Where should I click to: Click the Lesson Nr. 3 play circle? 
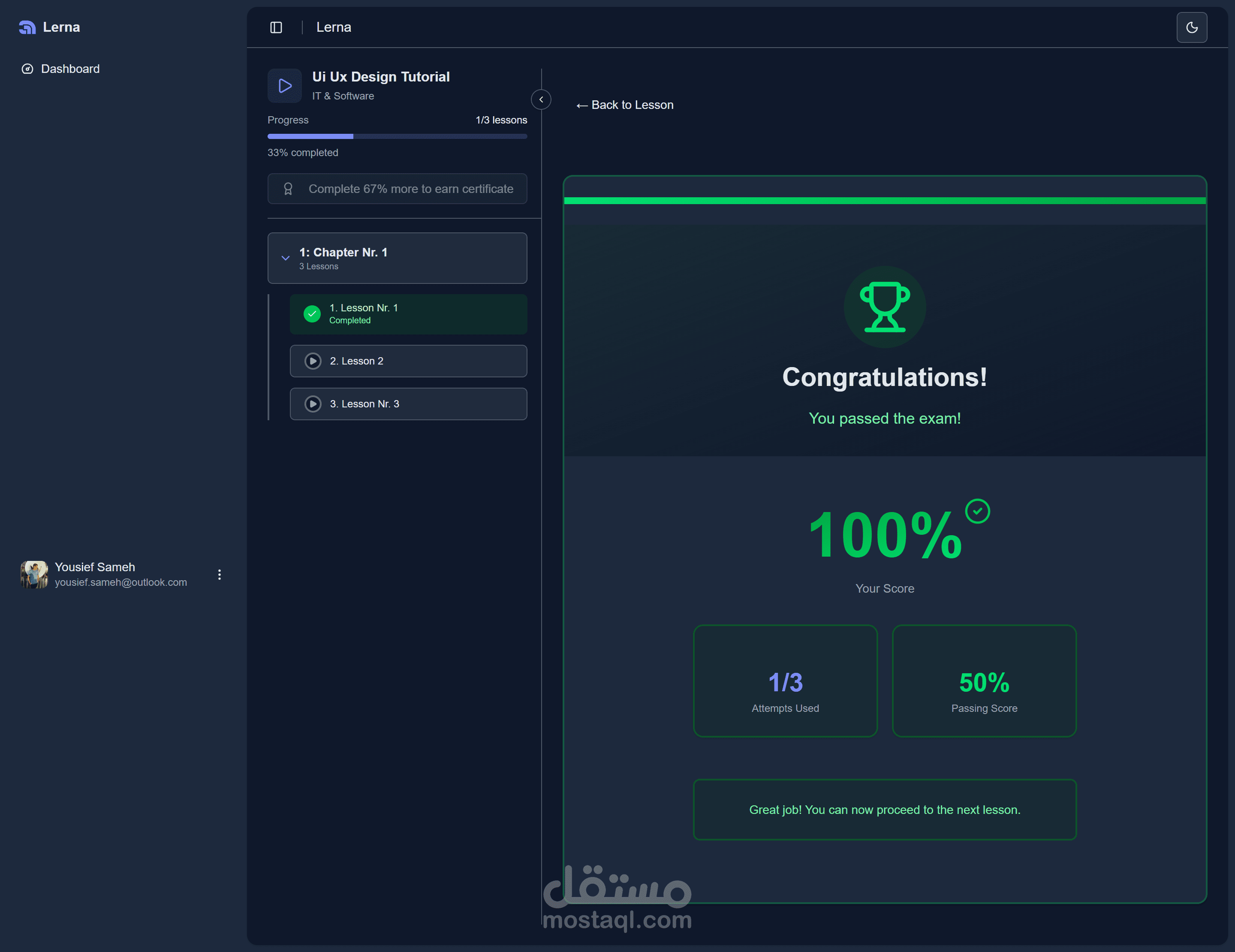click(x=313, y=404)
